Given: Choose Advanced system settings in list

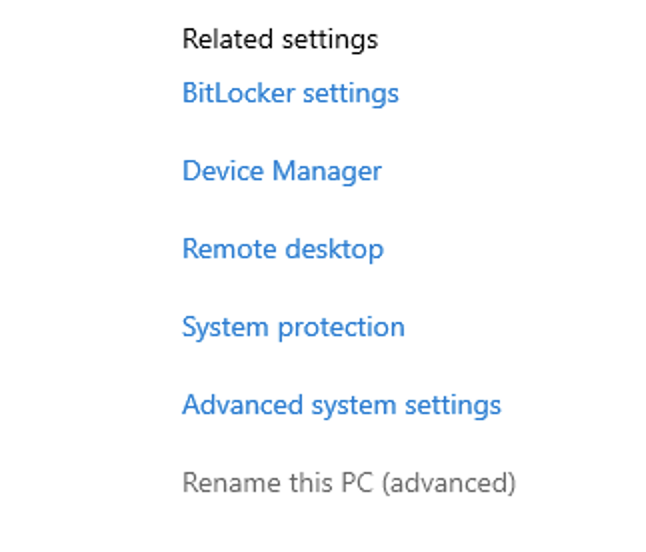Looking at the screenshot, I should point(342,405).
